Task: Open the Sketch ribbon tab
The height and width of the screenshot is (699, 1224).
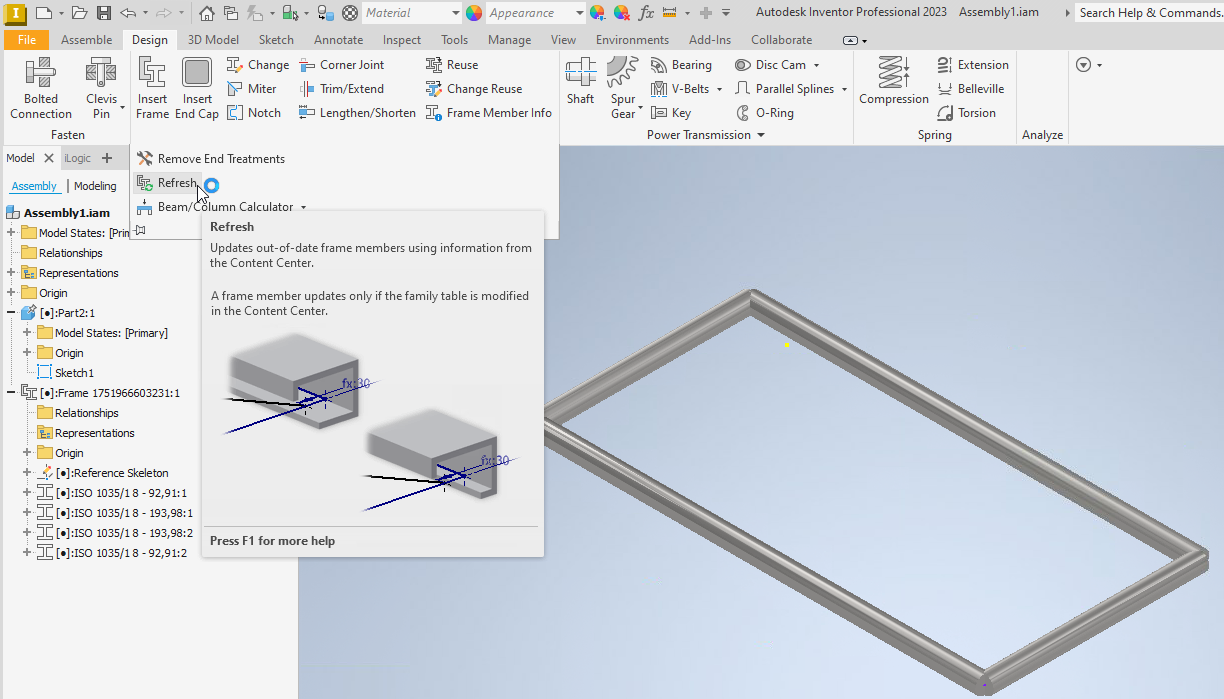Action: [276, 40]
